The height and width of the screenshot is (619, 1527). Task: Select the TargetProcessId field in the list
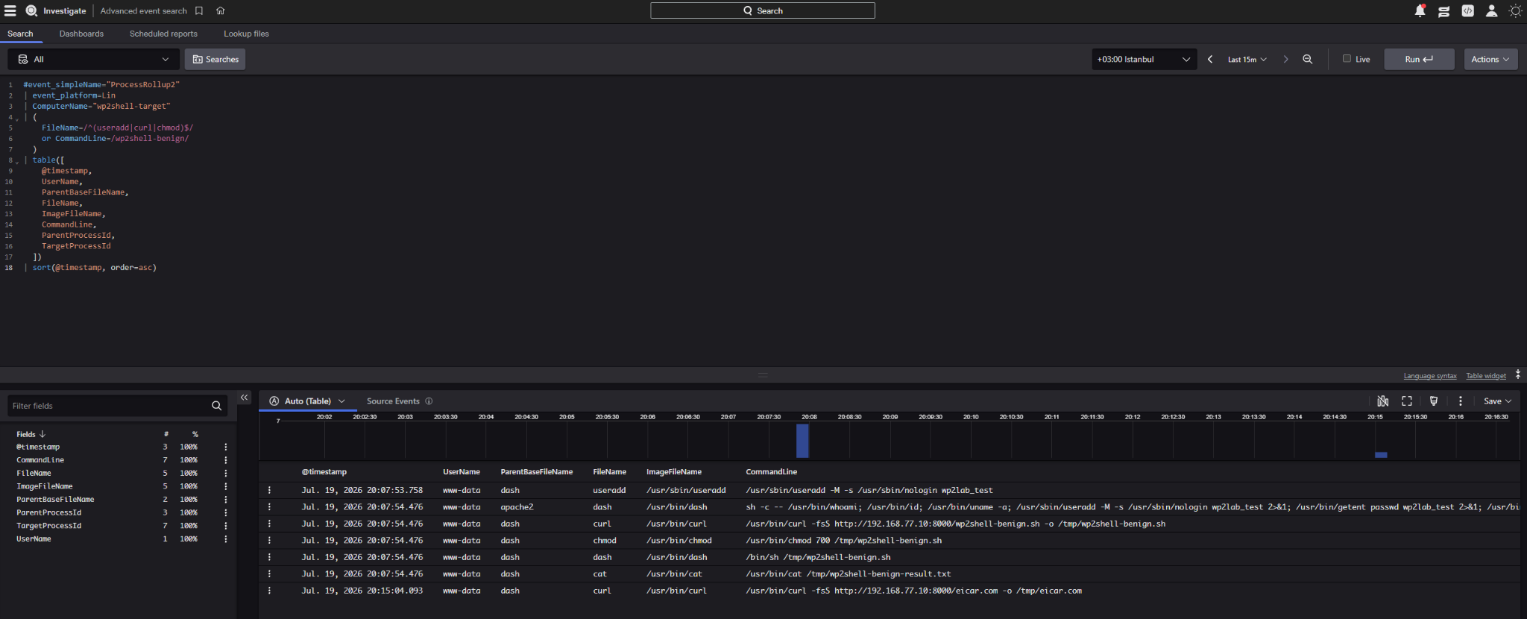click(x=49, y=526)
